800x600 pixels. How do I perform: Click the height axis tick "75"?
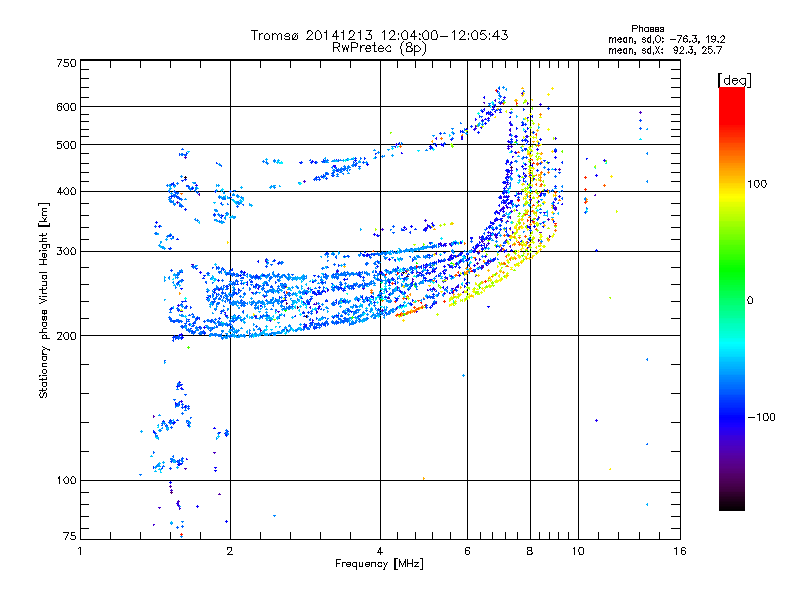(x=70, y=536)
